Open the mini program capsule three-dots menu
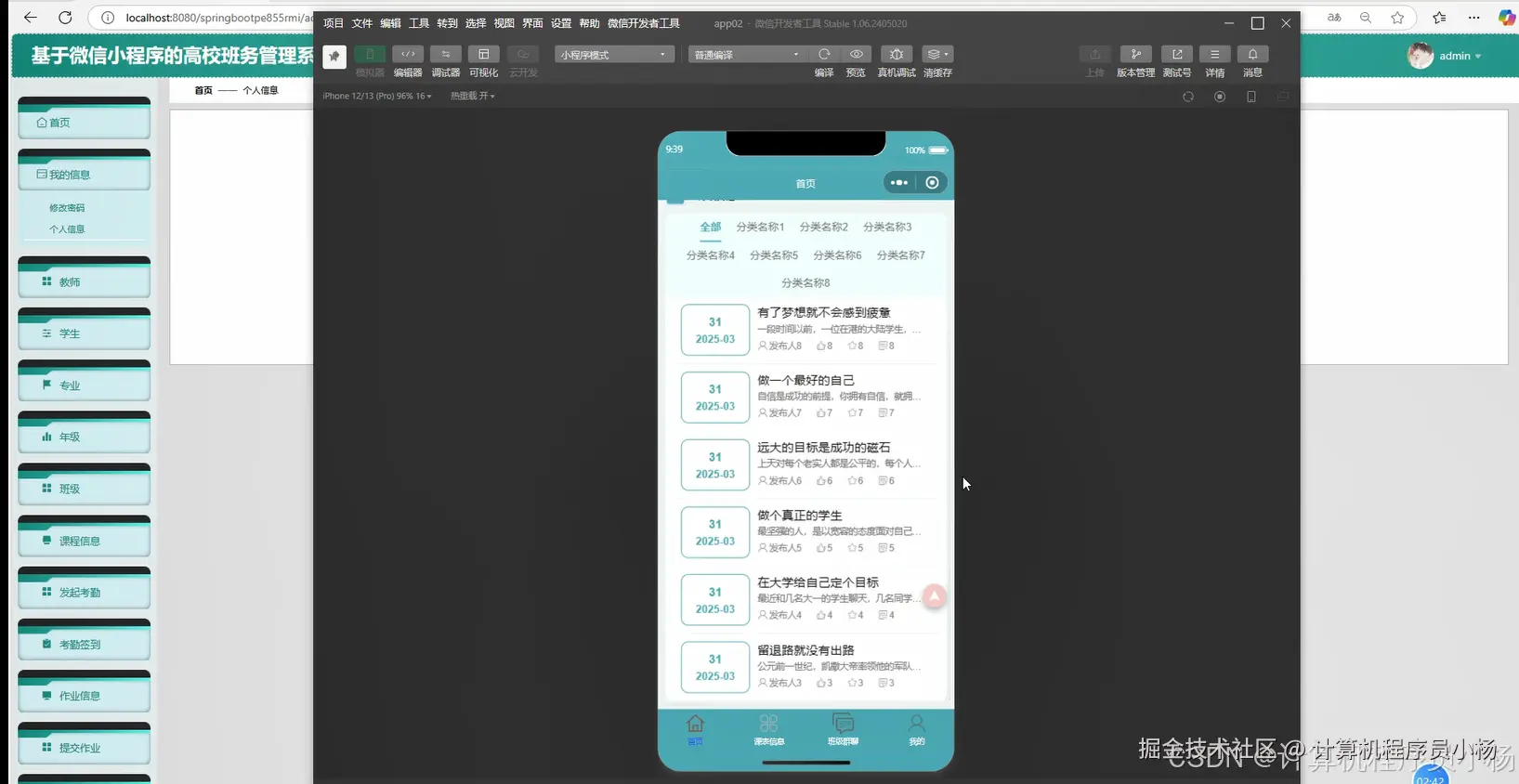This screenshot has height=784, width=1519. (899, 183)
